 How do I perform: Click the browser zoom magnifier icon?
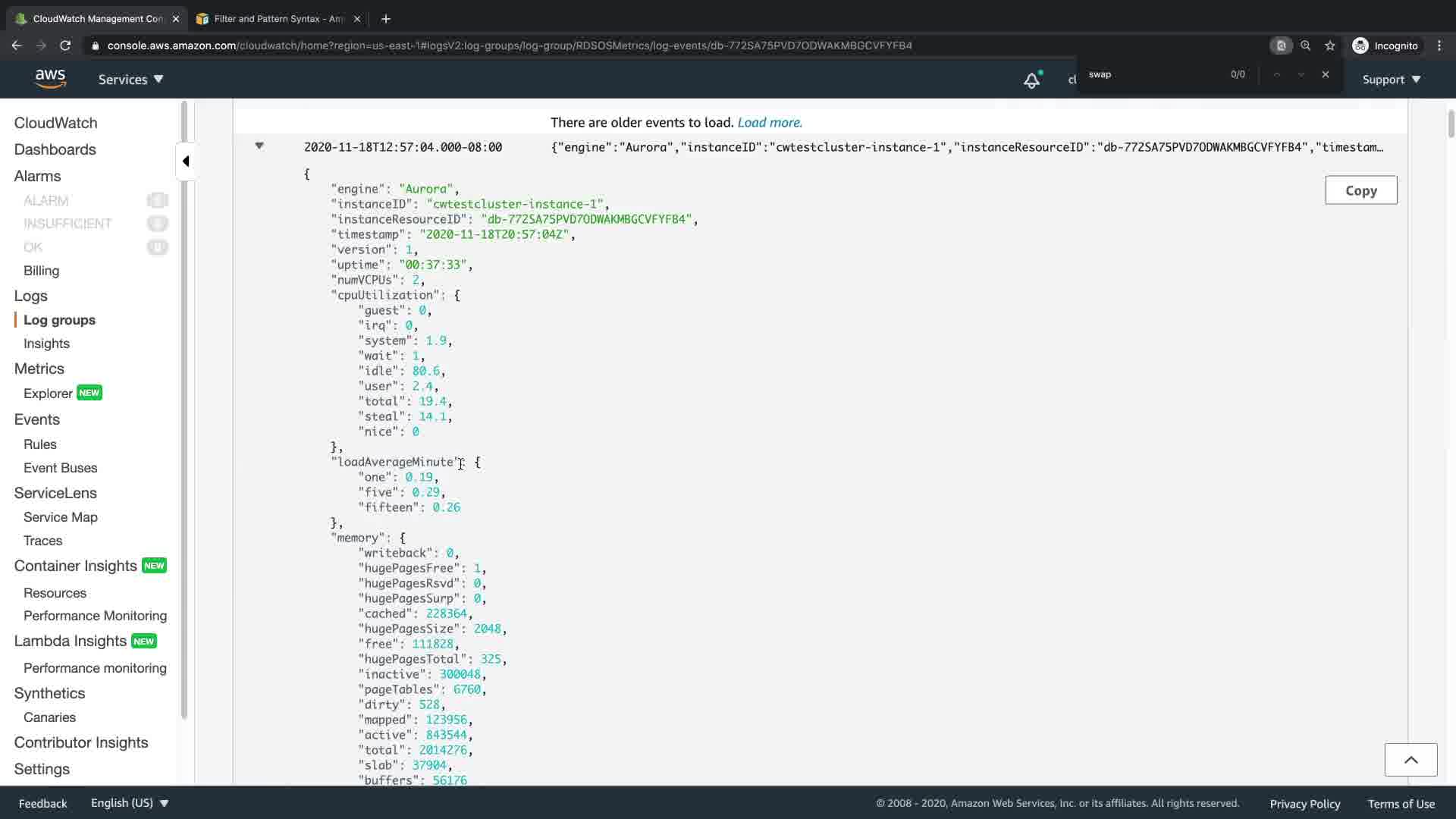1305,45
